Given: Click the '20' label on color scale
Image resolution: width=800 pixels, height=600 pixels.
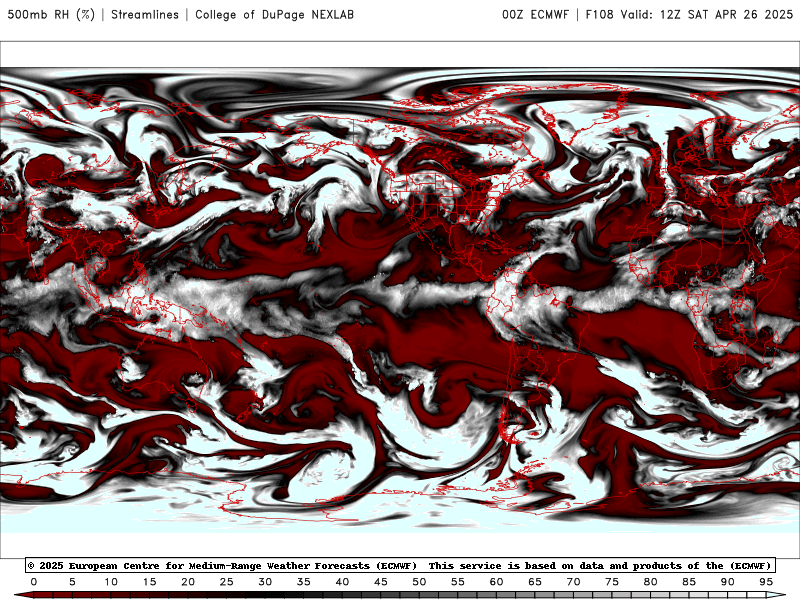Looking at the screenshot, I should click(188, 582).
